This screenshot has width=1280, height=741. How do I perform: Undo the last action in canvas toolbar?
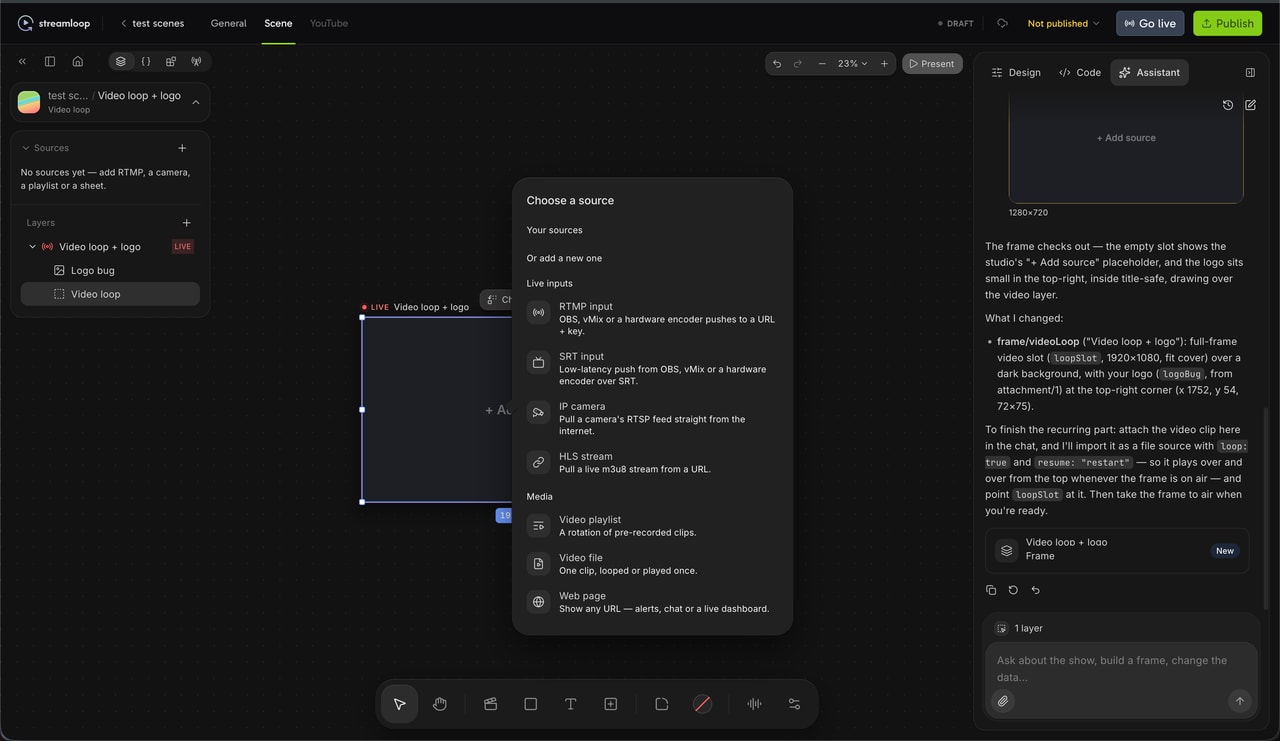click(x=777, y=64)
